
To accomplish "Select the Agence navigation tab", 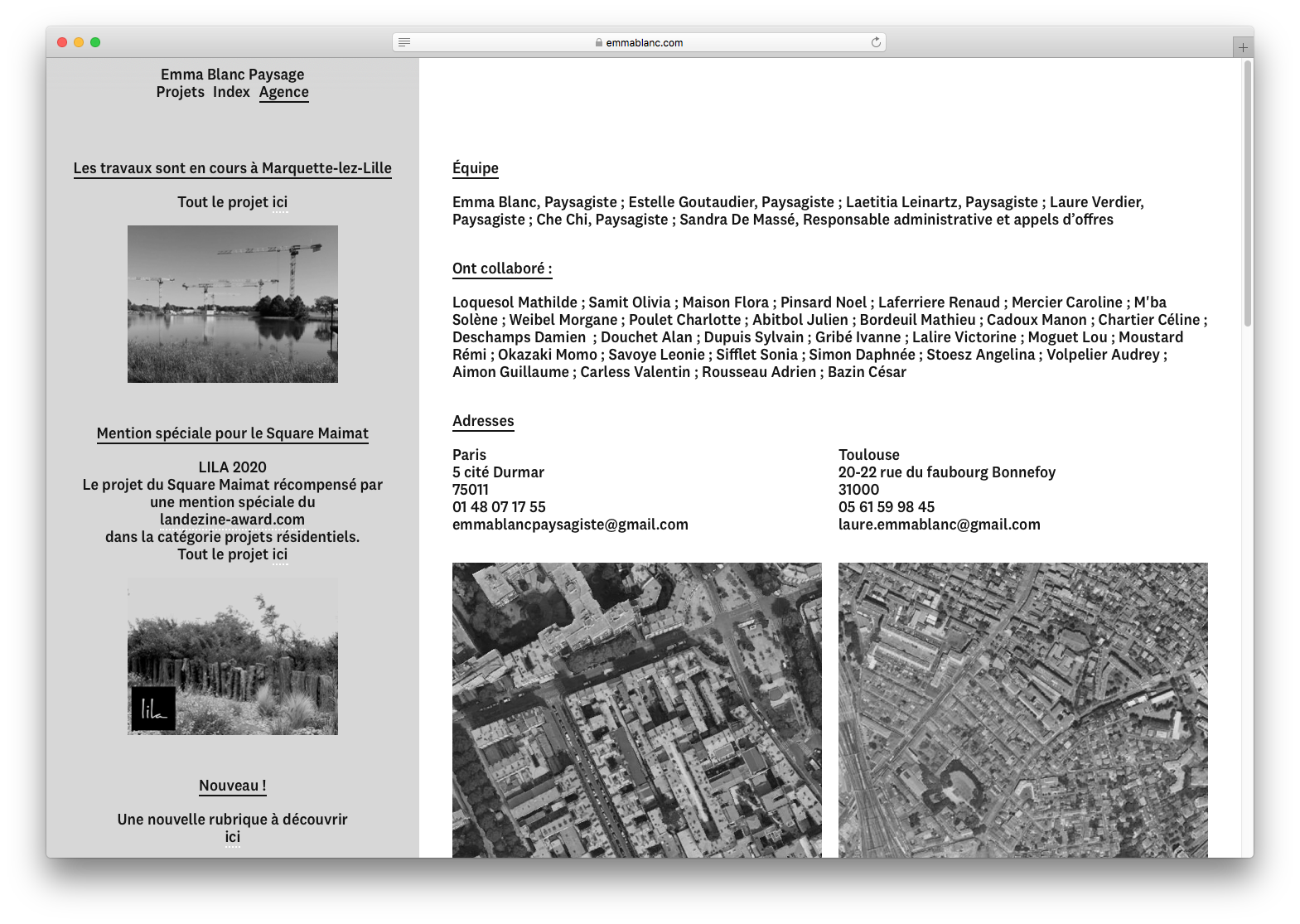I will tap(283, 92).
